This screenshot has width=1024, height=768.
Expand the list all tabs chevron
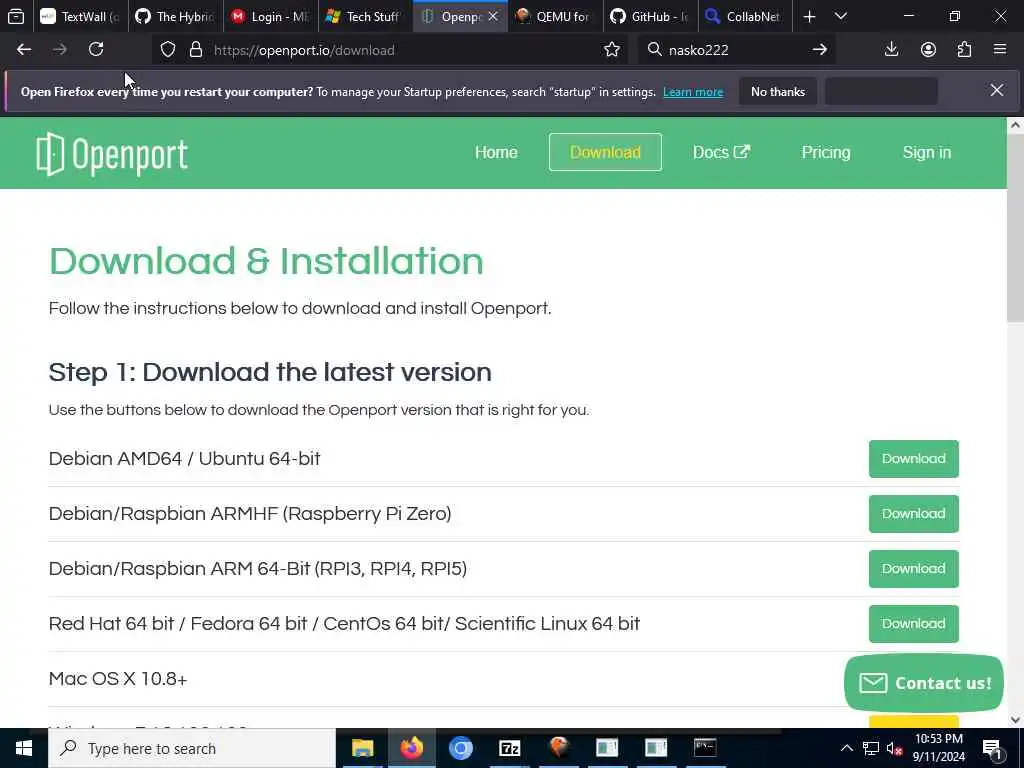[x=841, y=16]
